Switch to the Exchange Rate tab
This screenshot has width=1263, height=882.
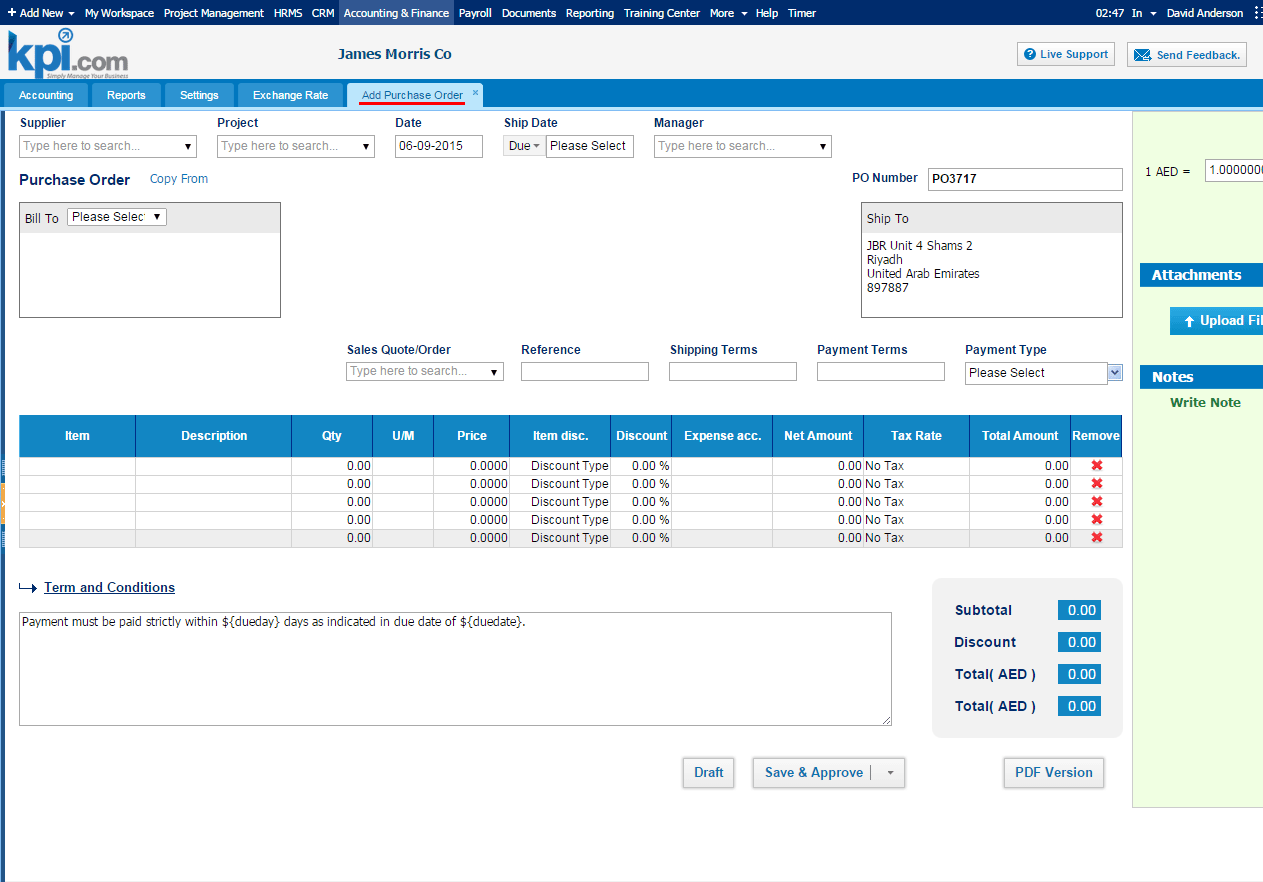point(290,95)
